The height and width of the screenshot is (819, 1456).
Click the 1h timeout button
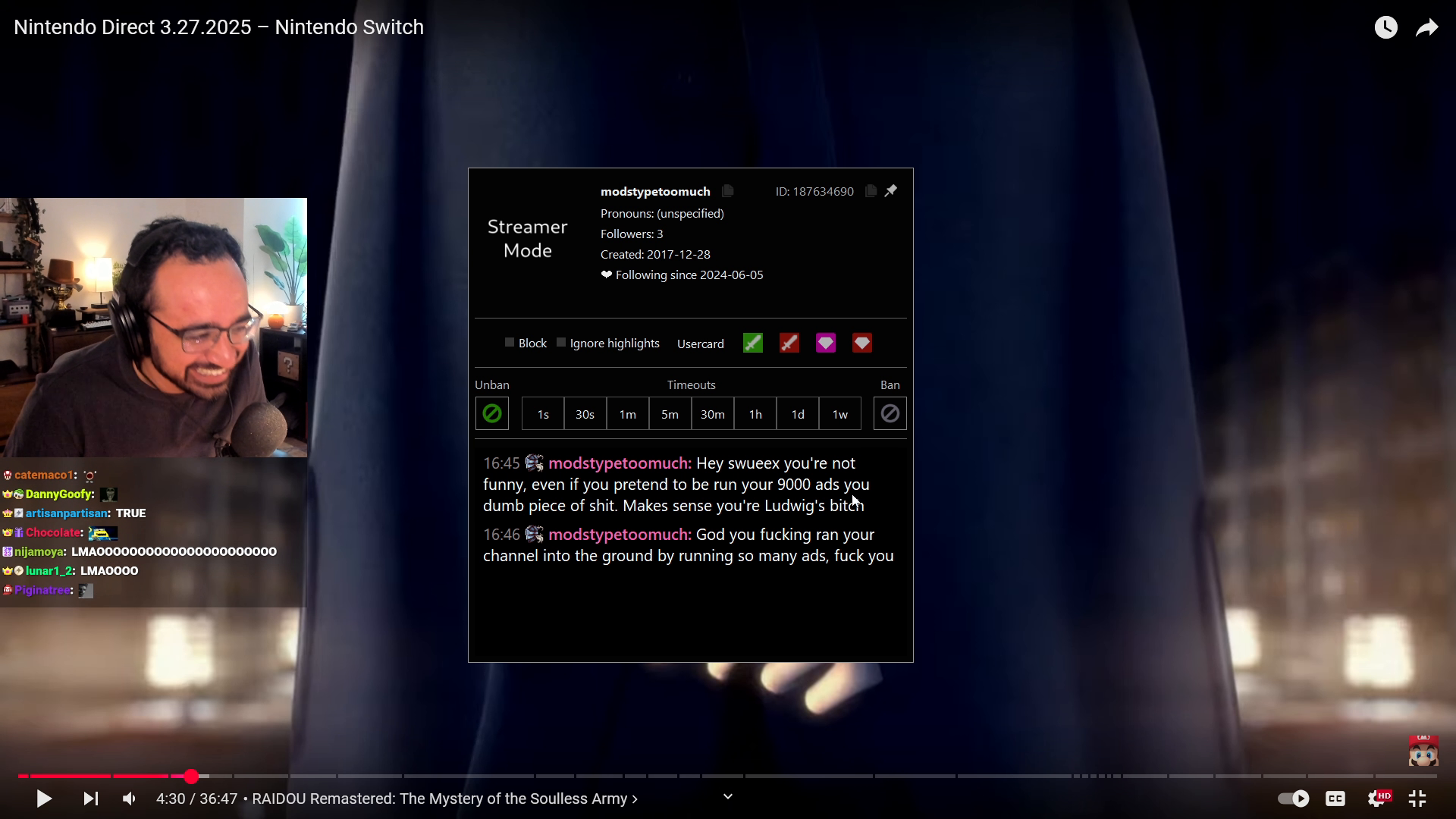point(755,414)
